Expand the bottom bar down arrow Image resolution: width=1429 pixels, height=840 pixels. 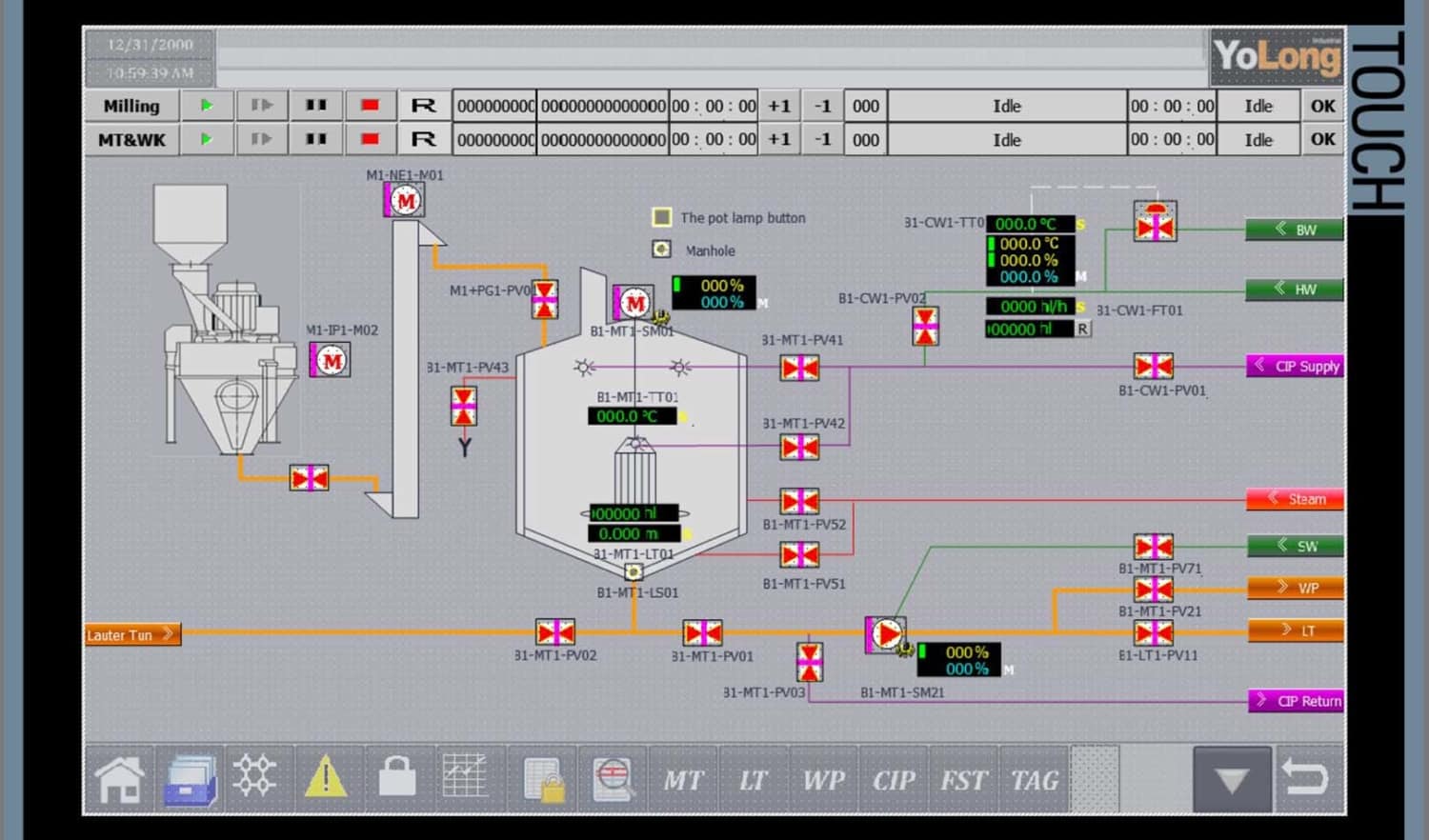(x=1231, y=778)
